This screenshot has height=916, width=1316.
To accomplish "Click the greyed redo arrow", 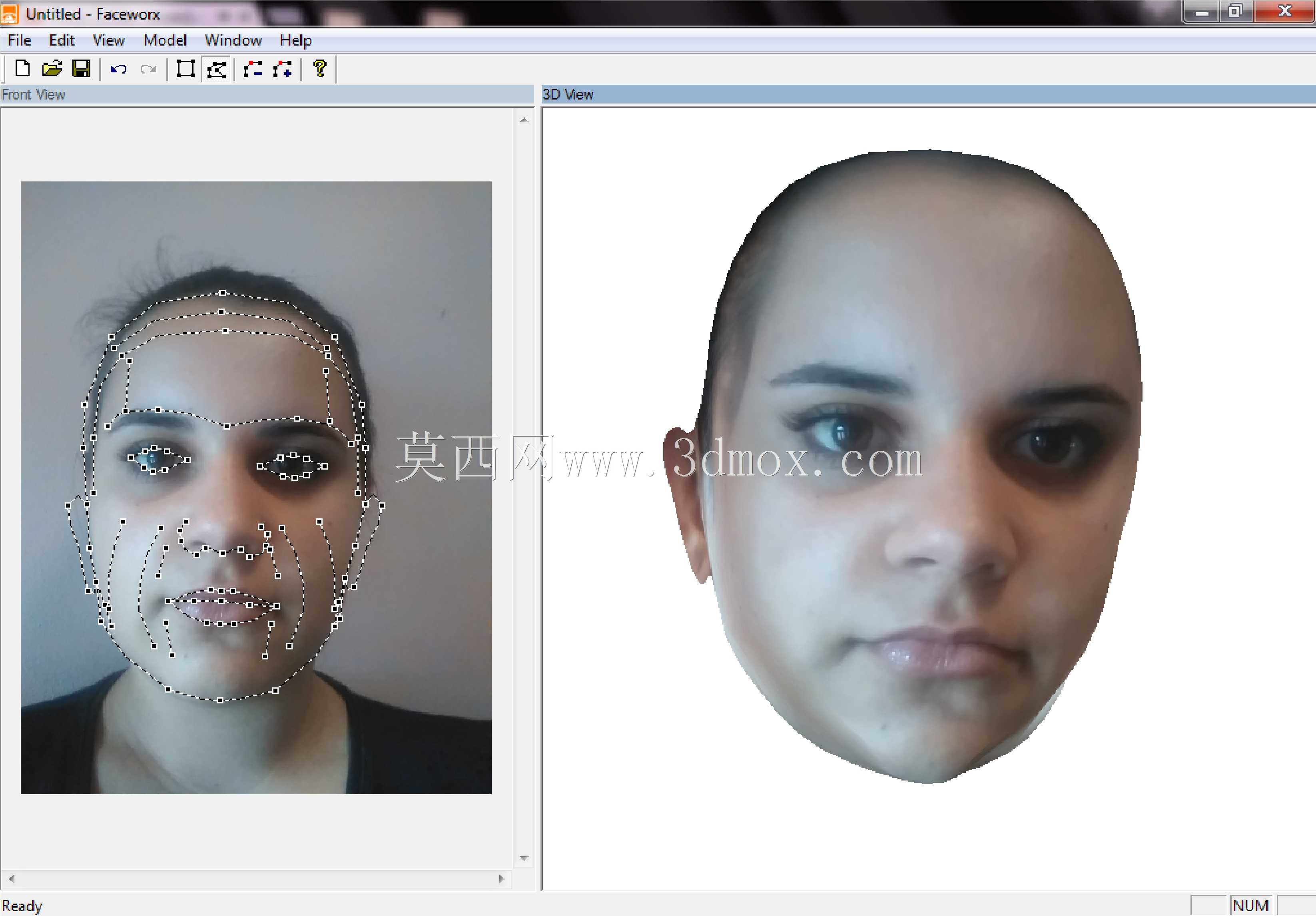I will 148,69.
